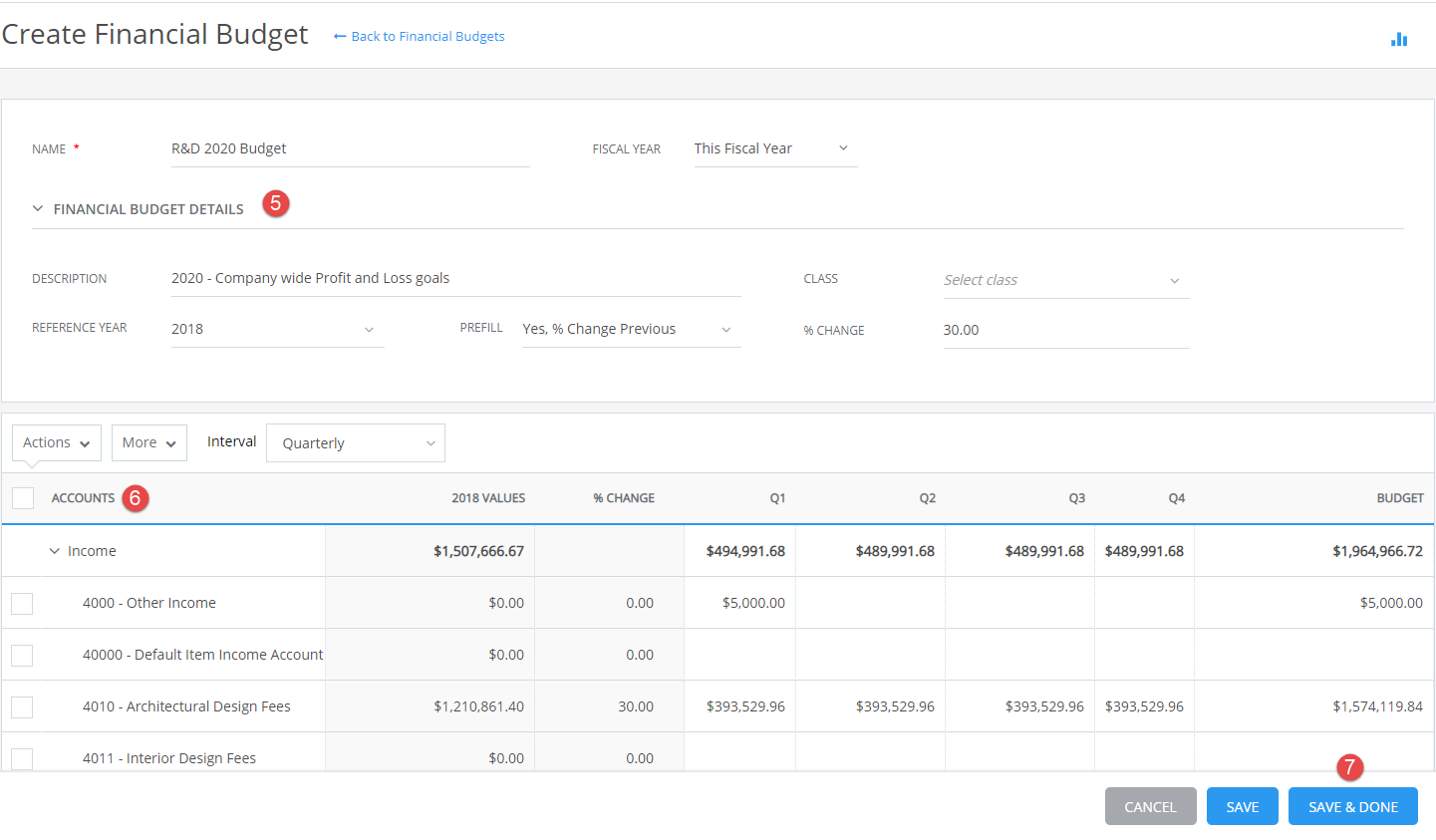Click Architectural Design Fees budget $1,574,119.84
The height and width of the screenshot is (840, 1436).
coord(1377,706)
